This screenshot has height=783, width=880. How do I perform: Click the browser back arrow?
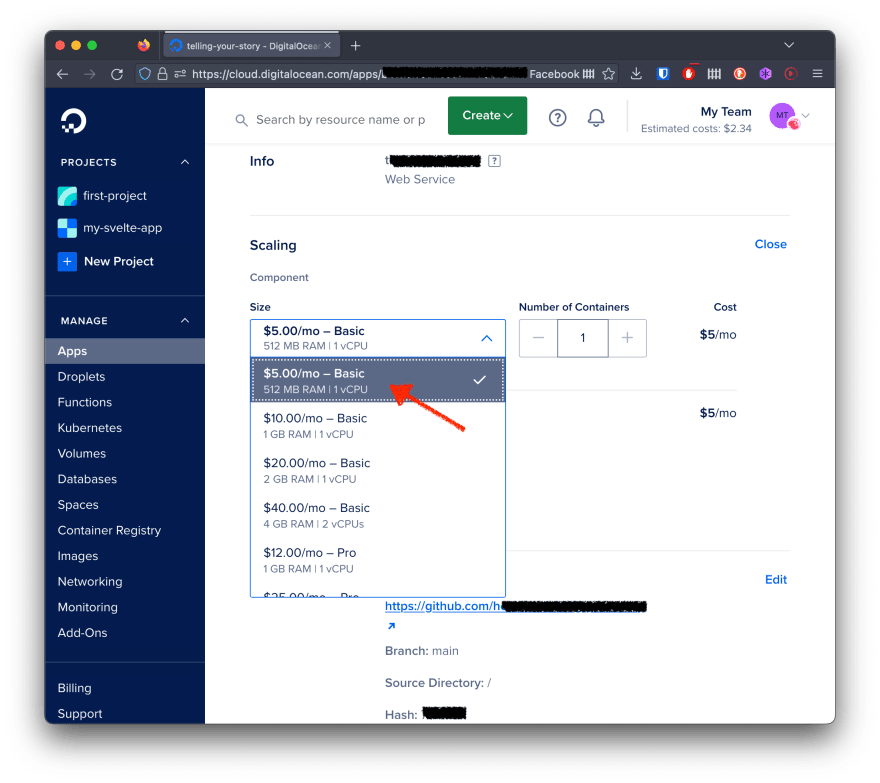pyautogui.click(x=63, y=74)
